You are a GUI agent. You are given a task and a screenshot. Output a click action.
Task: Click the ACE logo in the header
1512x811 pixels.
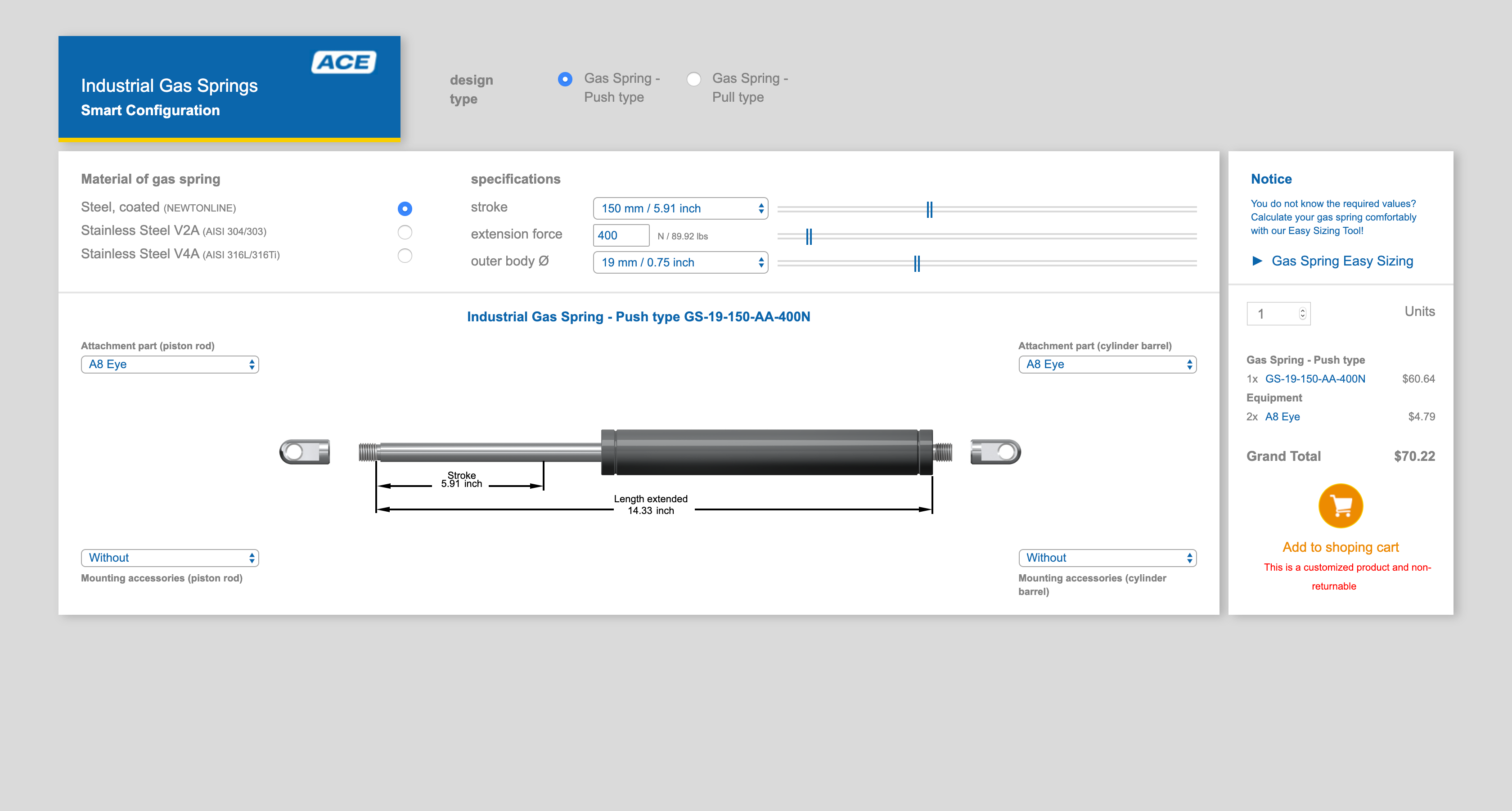pyautogui.click(x=343, y=62)
